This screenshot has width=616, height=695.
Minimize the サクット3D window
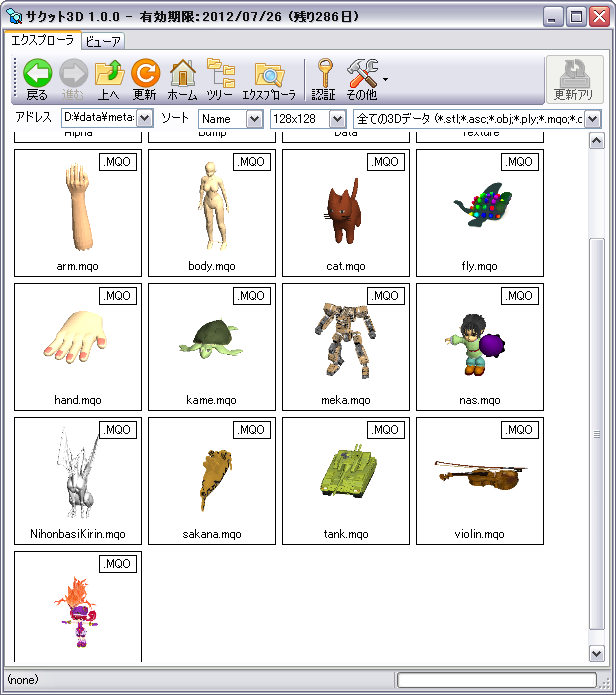(x=553, y=17)
